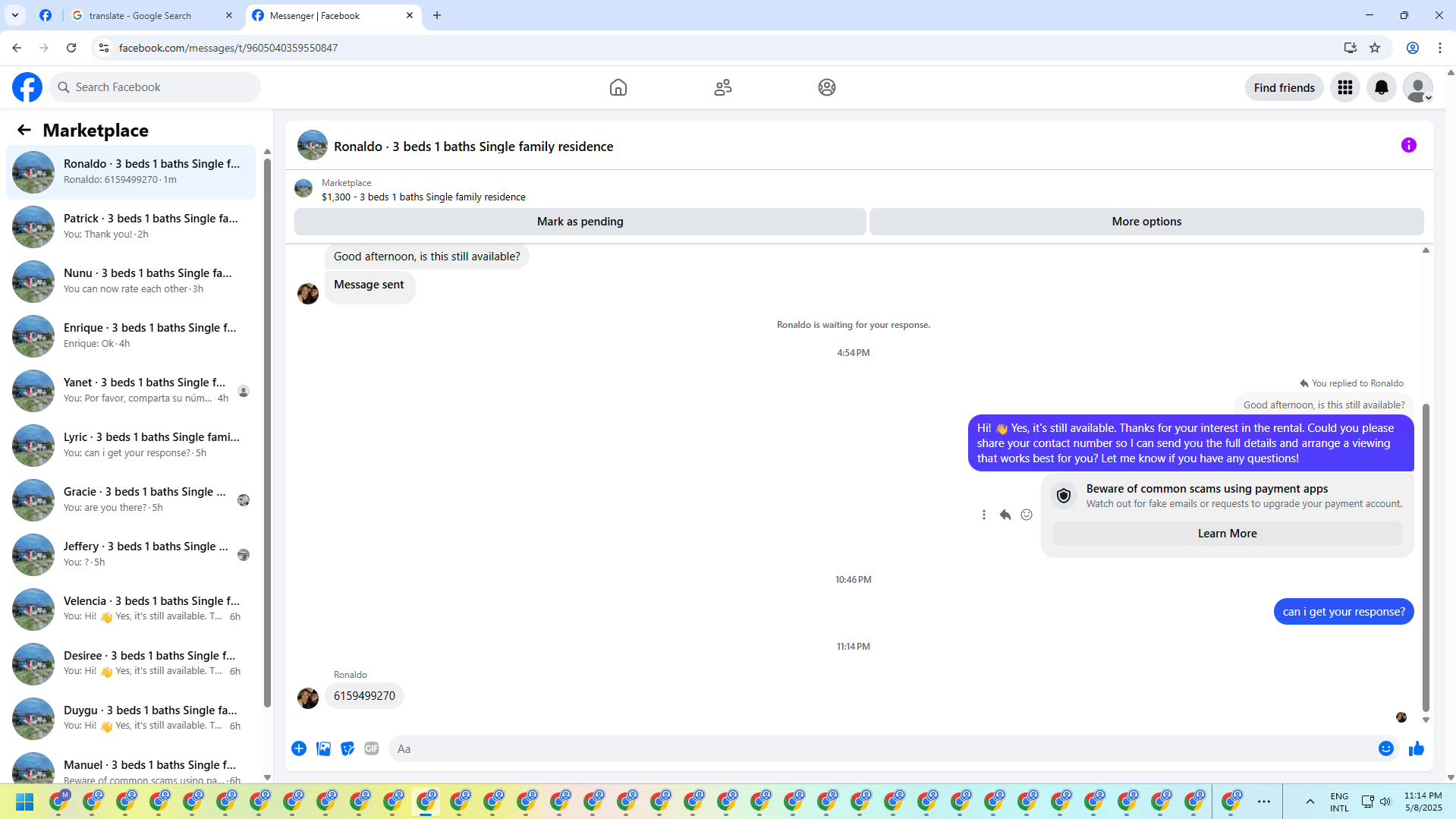The width and height of the screenshot is (1456, 819).
Task: Click More options for the listing
Action: [x=1146, y=222]
